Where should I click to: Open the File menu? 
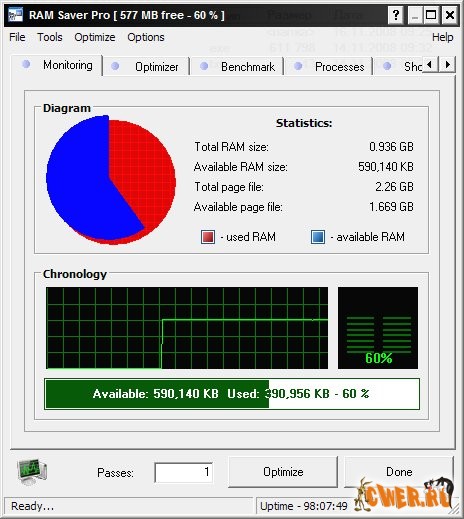(x=17, y=37)
